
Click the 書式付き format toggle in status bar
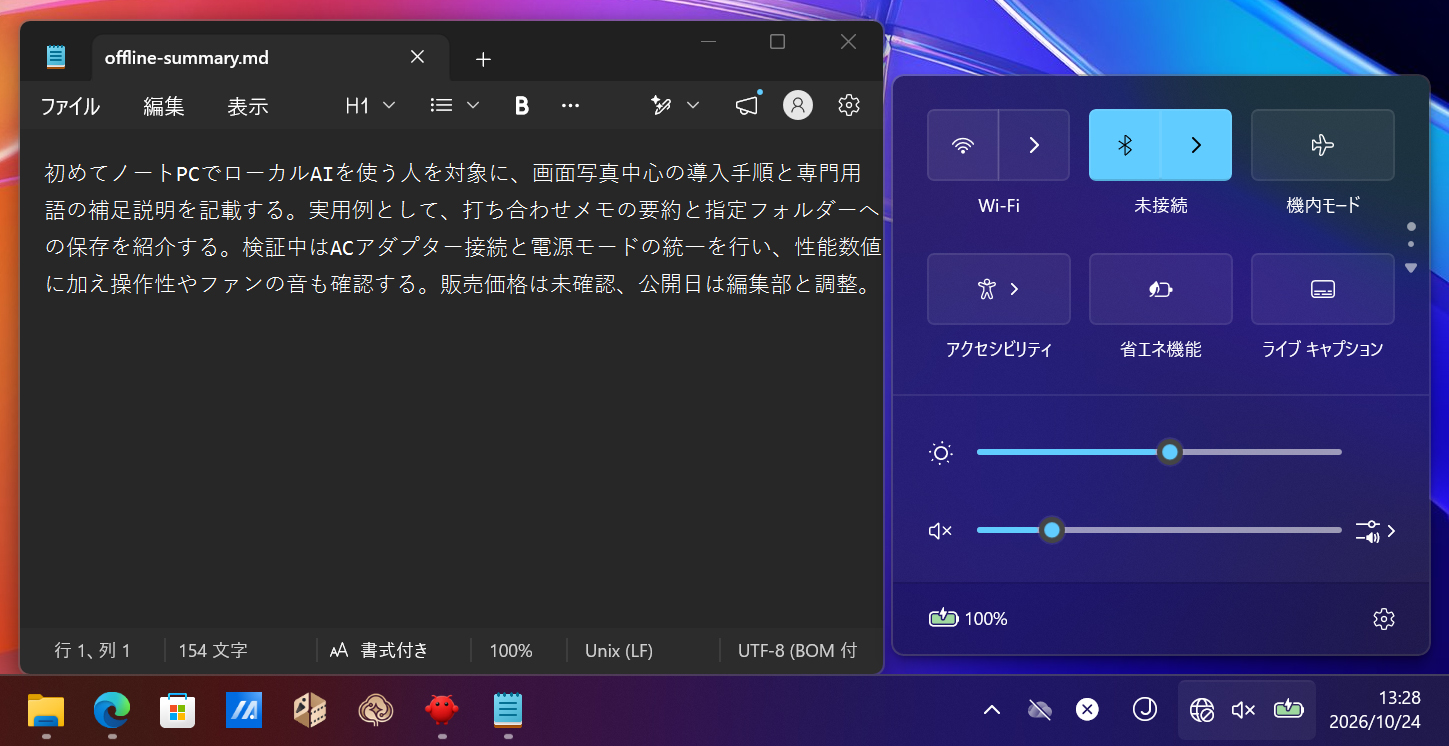click(x=380, y=651)
